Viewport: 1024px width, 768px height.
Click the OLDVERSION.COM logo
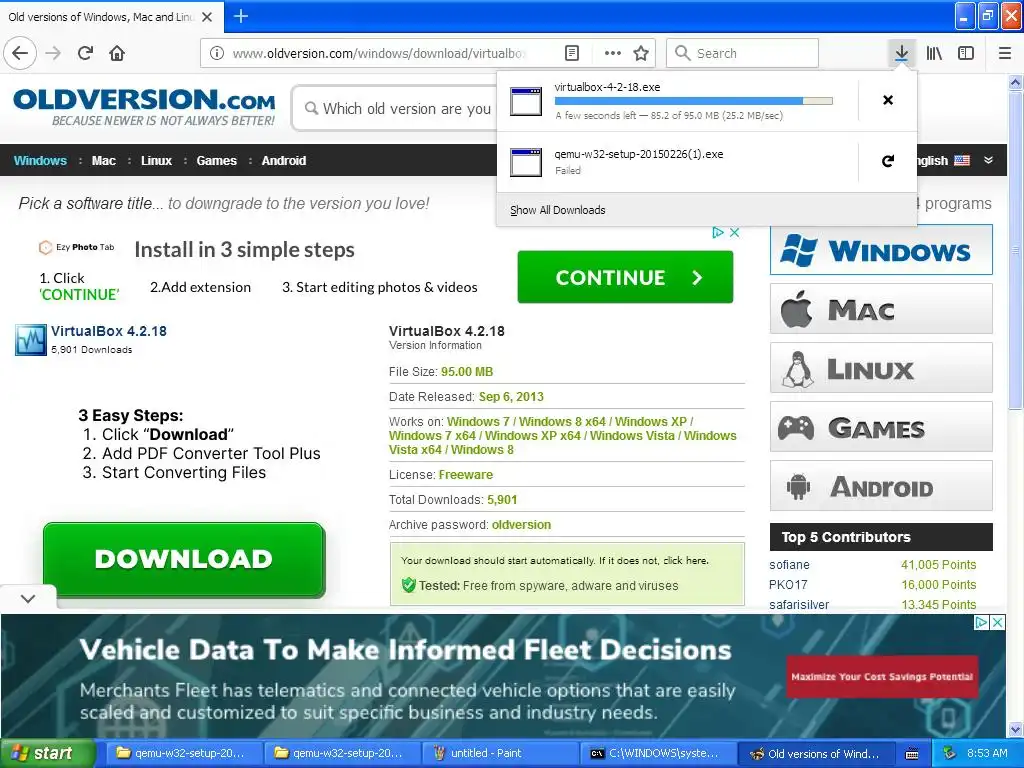click(144, 106)
